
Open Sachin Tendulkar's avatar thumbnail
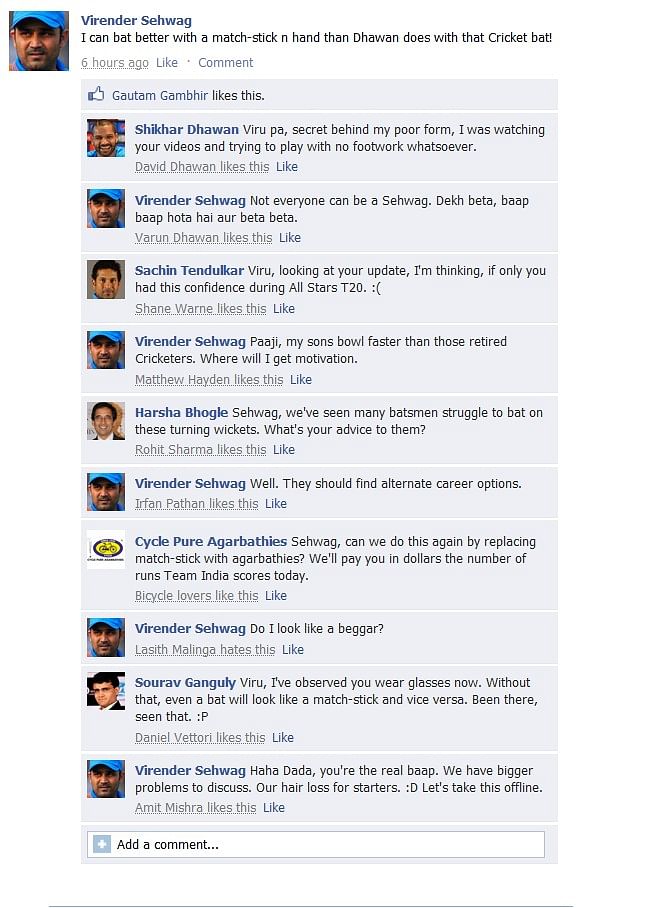click(x=106, y=279)
